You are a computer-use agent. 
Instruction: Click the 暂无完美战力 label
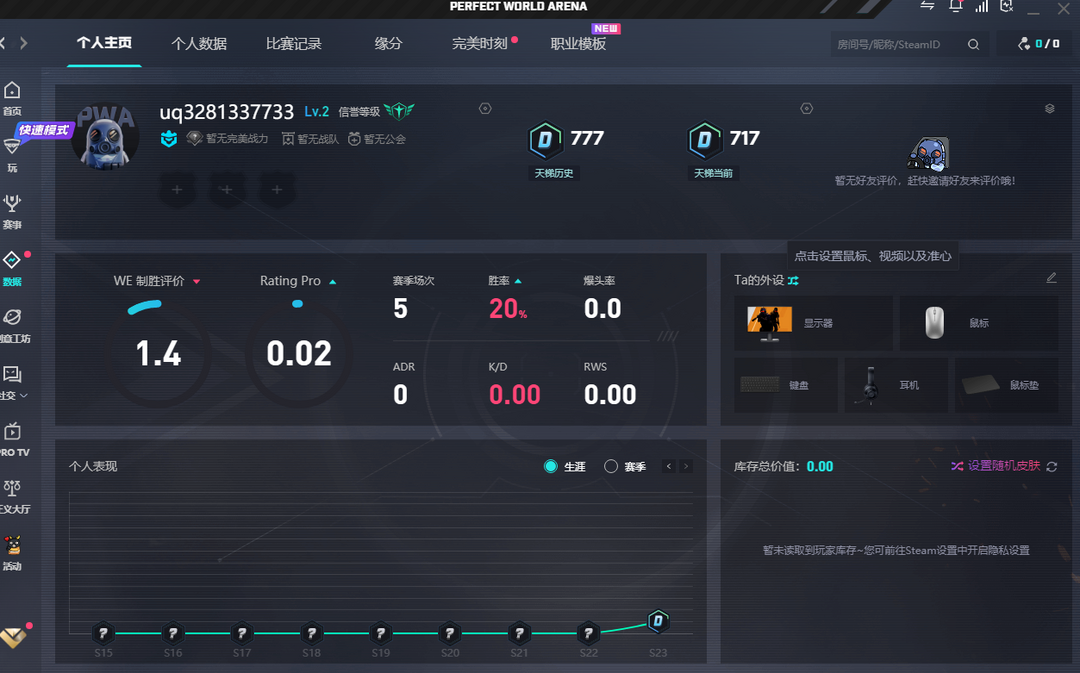[237, 139]
